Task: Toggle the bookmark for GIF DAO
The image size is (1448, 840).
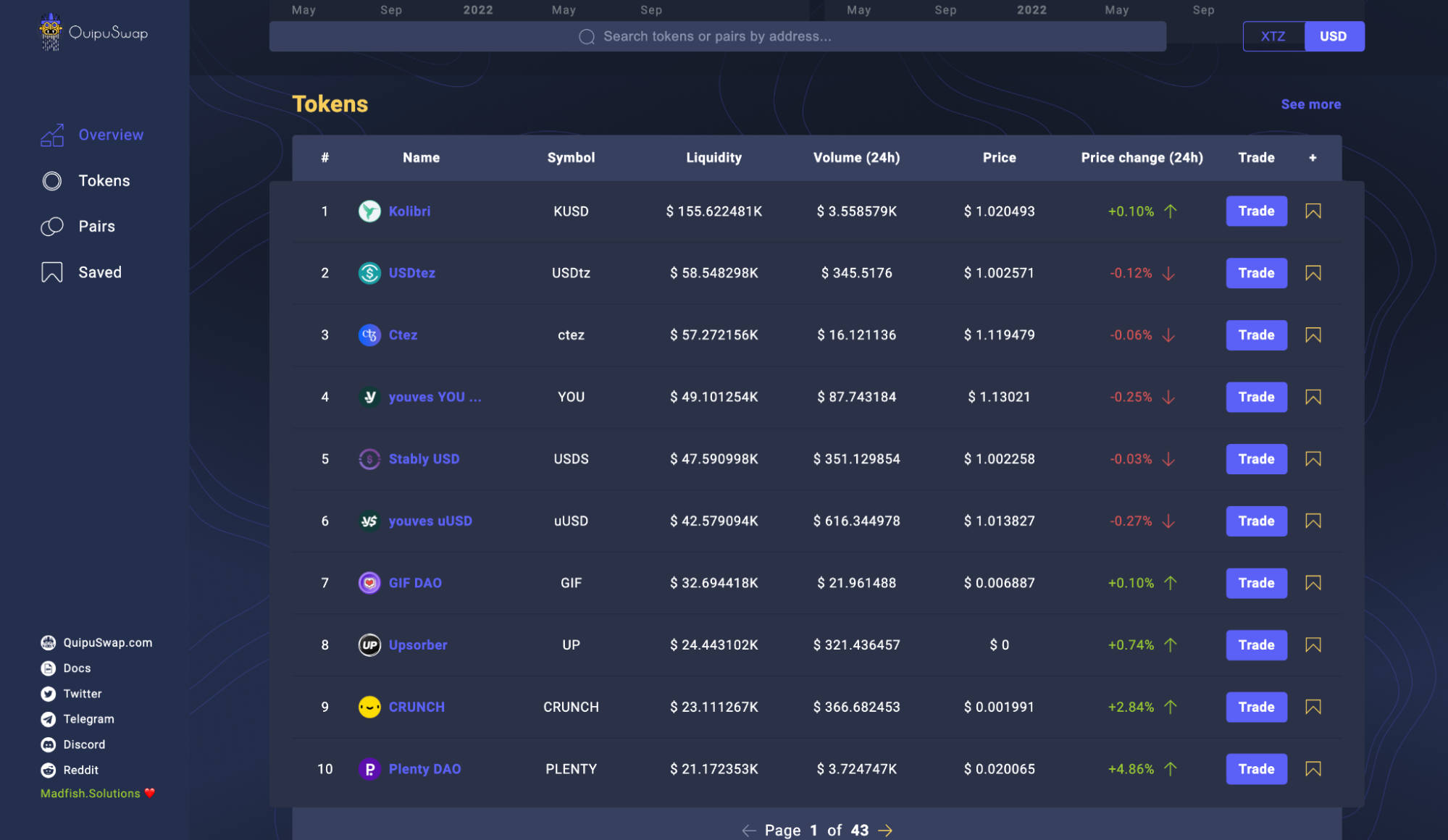Action: coord(1313,583)
